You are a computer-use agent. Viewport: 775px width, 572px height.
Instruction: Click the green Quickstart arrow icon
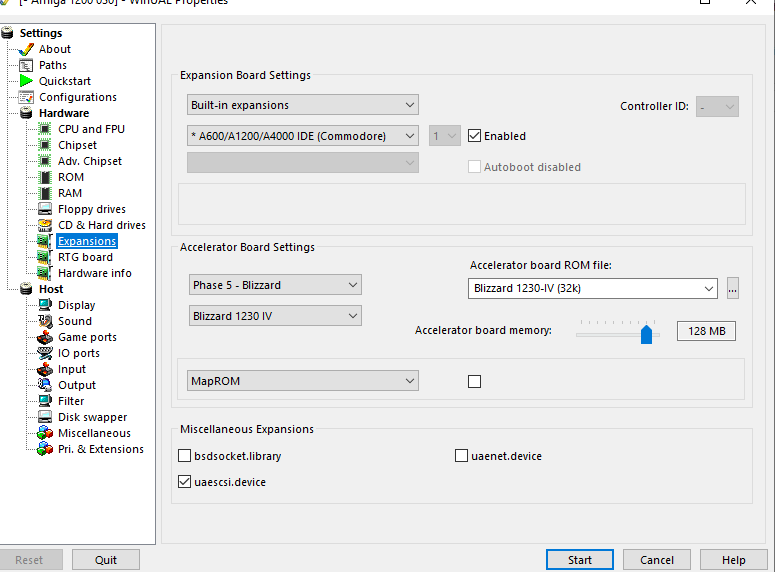point(26,81)
